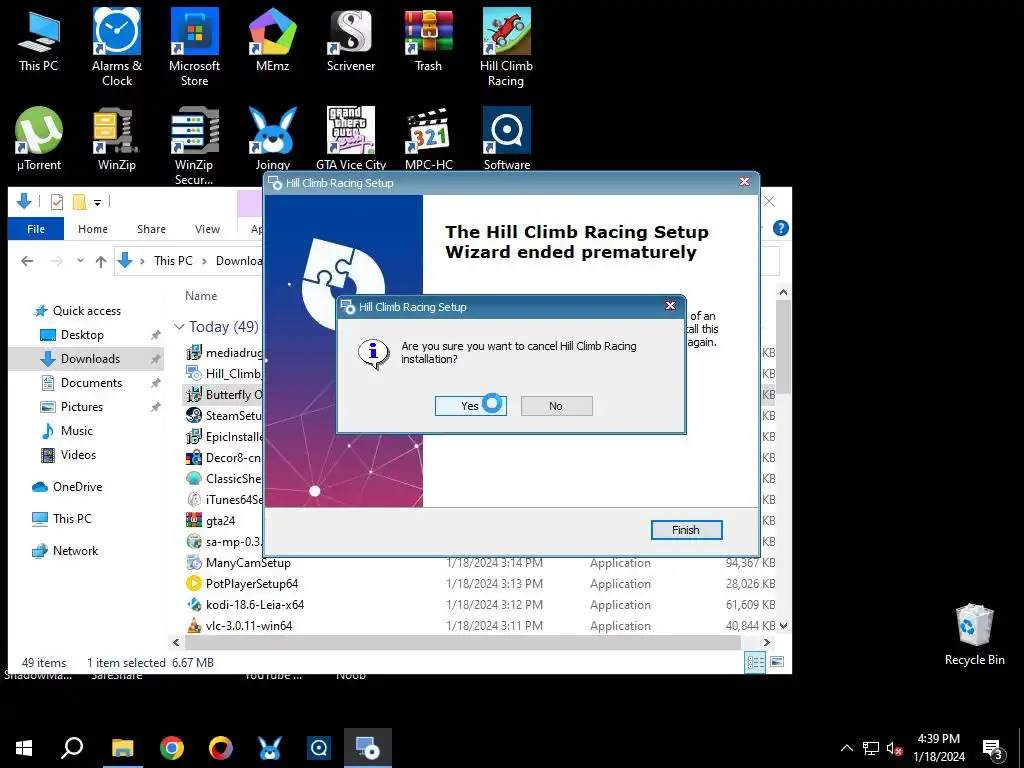
Task: Select the Trash WinRAR desktop icon
Action: 428,40
